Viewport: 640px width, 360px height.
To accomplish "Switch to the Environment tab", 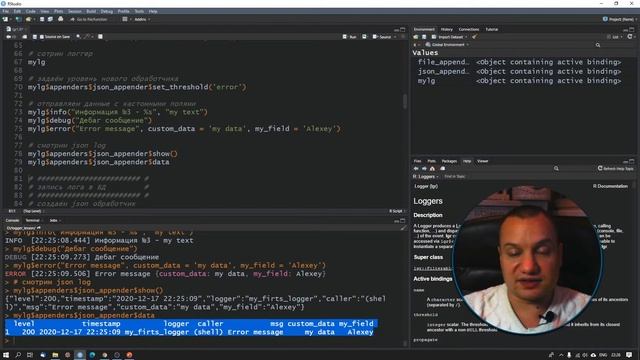I will (424, 29).
